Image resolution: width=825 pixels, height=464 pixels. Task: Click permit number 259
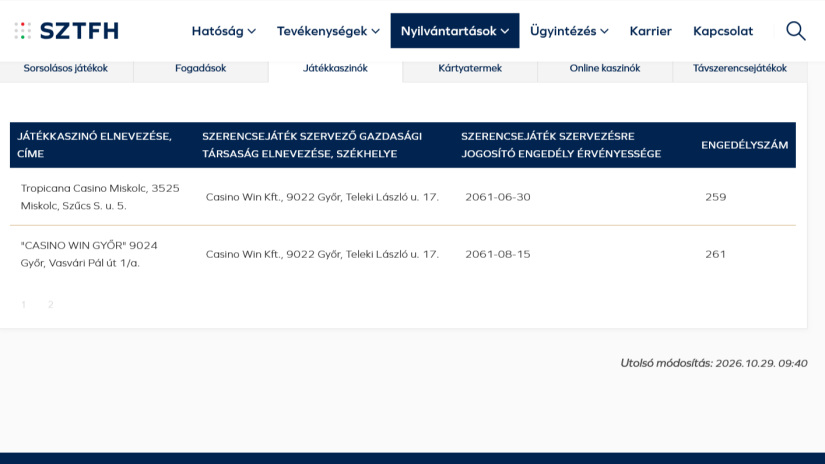coord(716,197)
